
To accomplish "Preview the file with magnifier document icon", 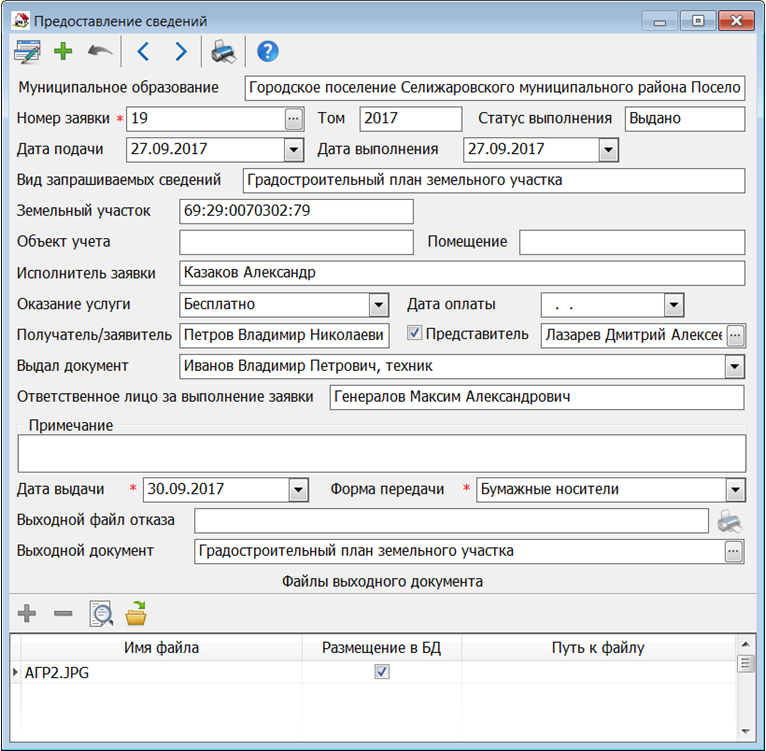I will click(100, 613).
